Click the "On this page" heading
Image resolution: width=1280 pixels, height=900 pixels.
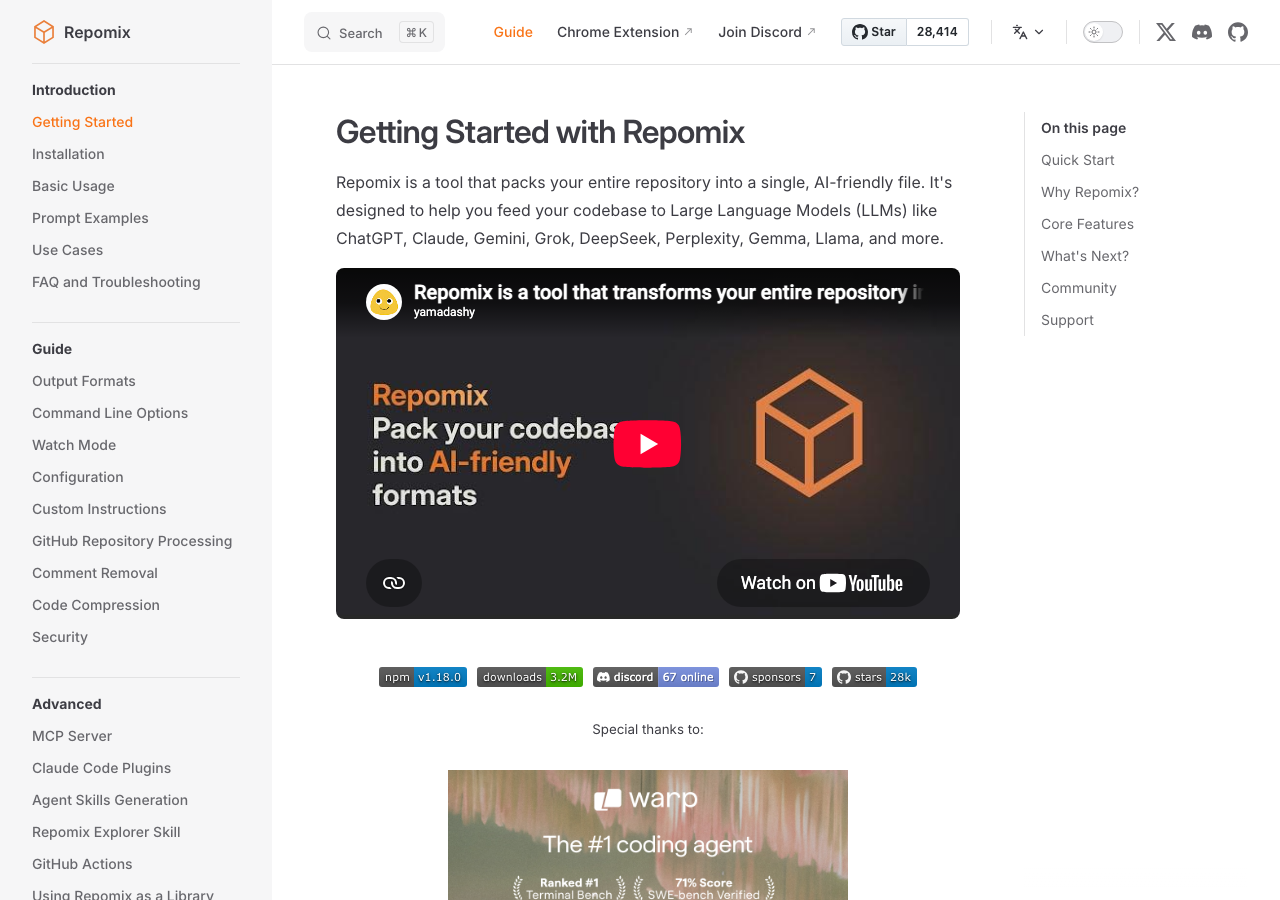pyautogui.click(x=1083, y=128)
